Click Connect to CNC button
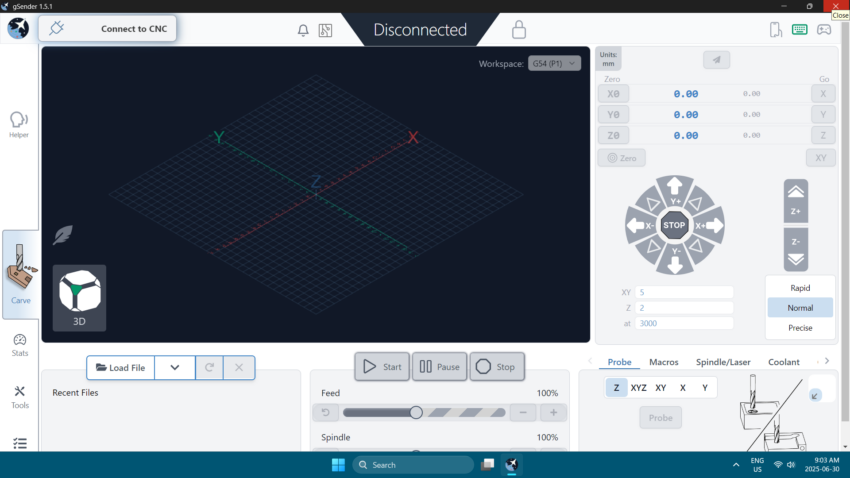Screen dimensions: 850x478 [107, 29]
